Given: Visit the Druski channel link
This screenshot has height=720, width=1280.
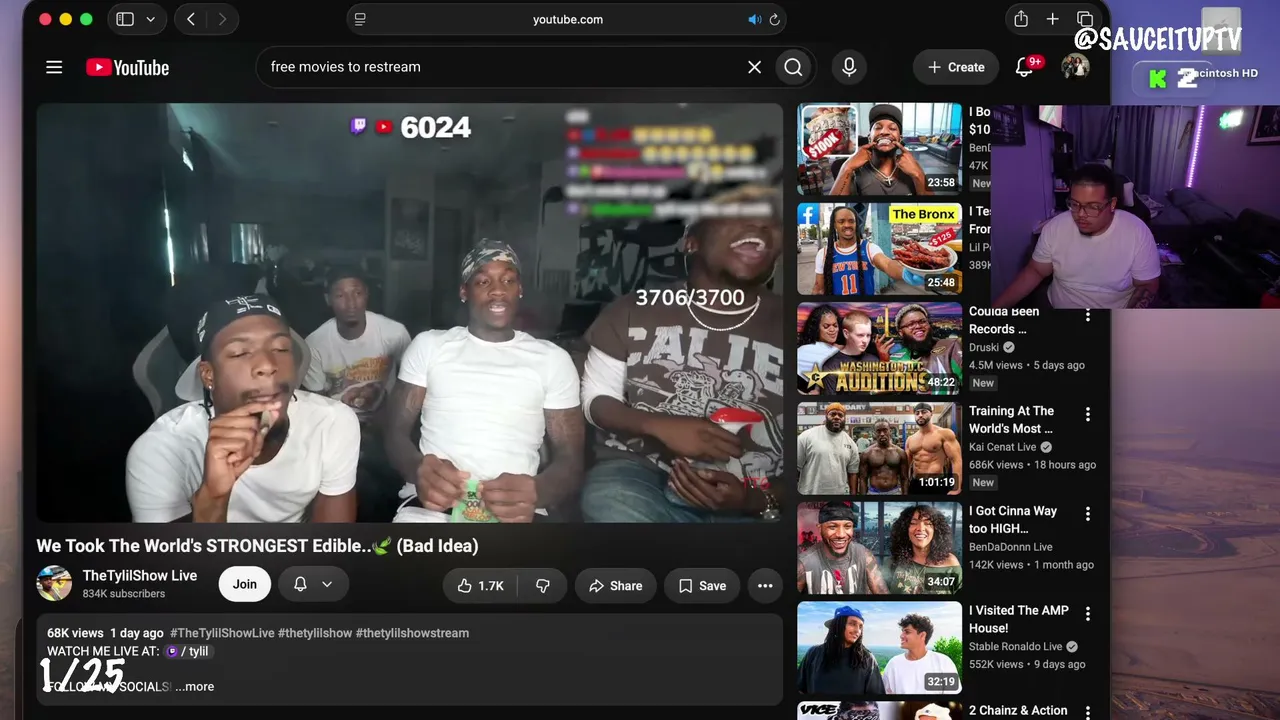Looking at the screenshot, I should (985, 348).
